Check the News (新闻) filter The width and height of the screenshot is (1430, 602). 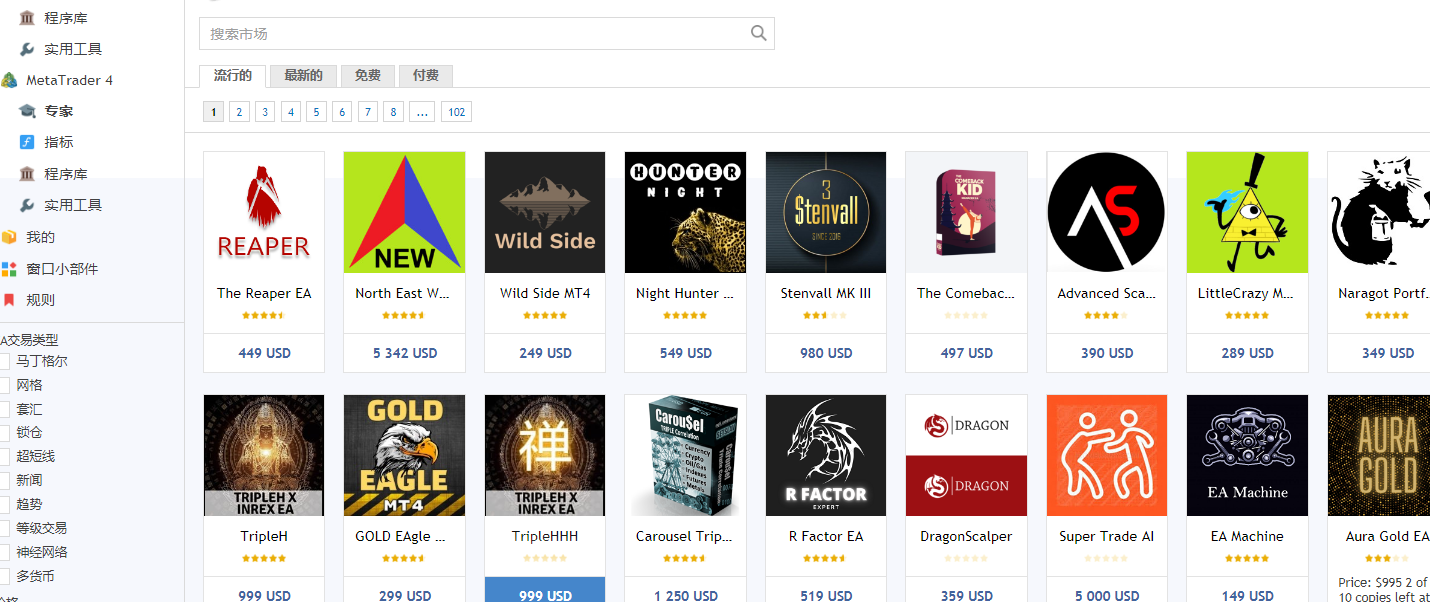pos(5,480)
